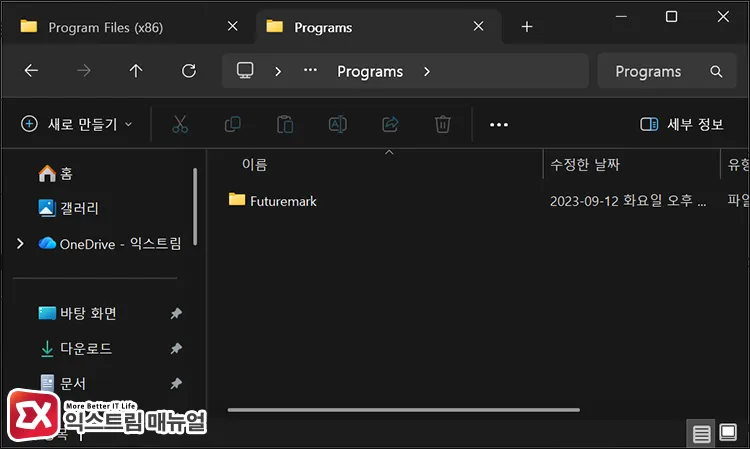Click the pin icon beside 다운로드

point(176,348)
